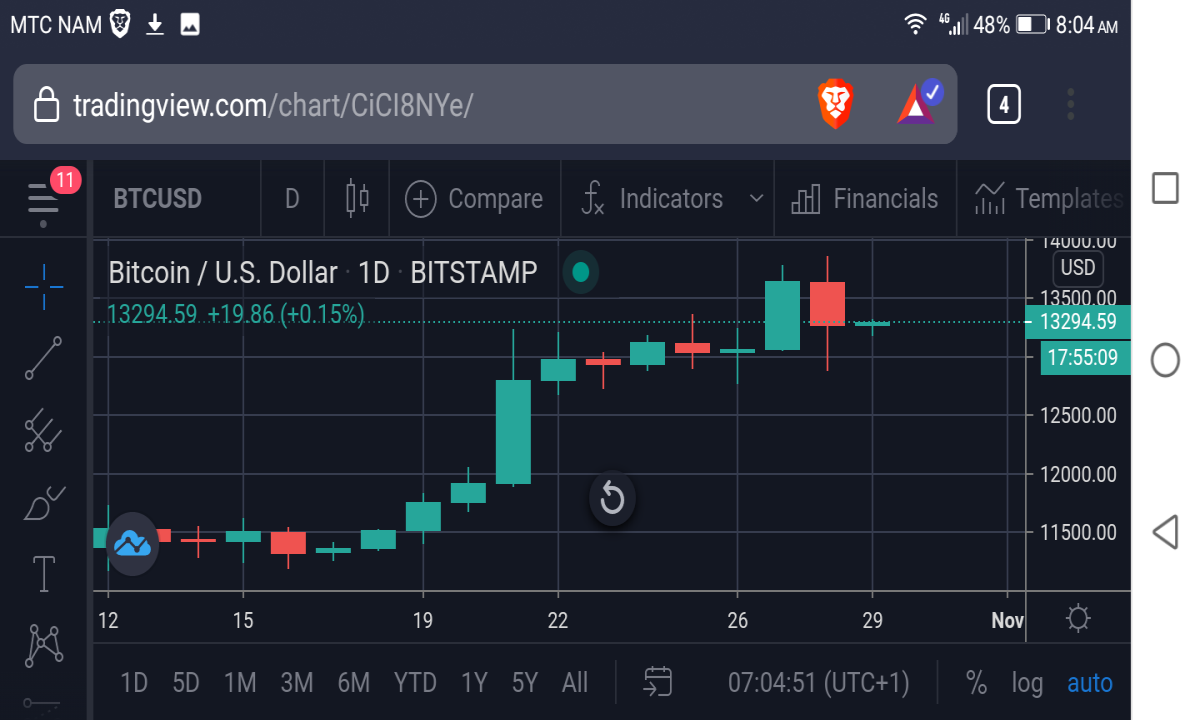Select the 5D date range
The image size is (1200, 720).
186,683
